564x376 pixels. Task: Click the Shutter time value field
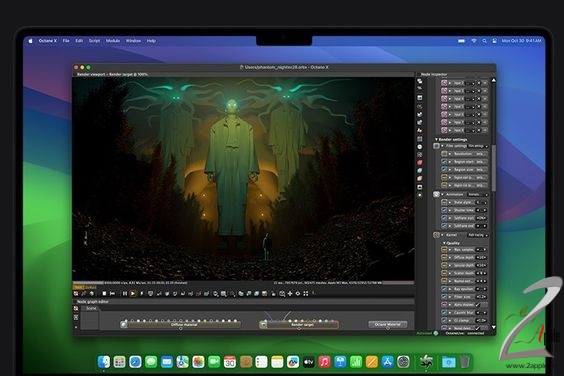(481, 210)
